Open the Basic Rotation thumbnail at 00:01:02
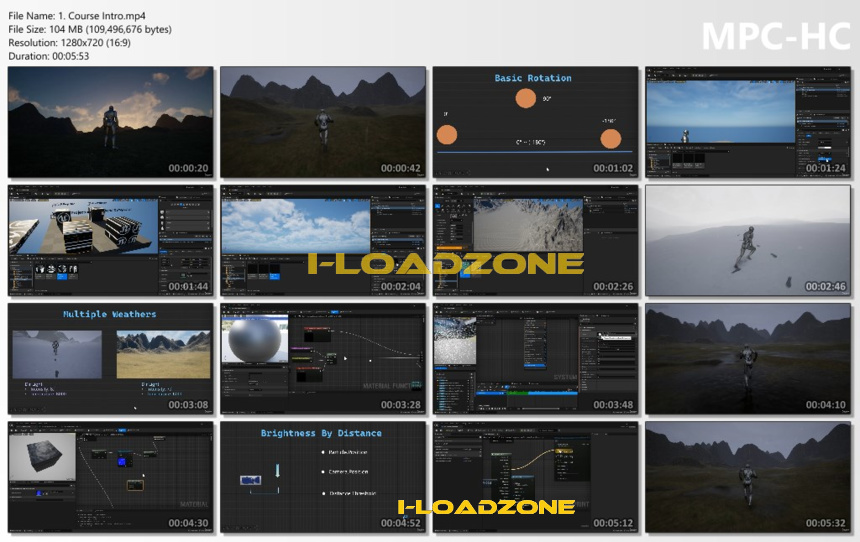Image resolution: width=860 pixels, height=542 pixels. [535, 122]
